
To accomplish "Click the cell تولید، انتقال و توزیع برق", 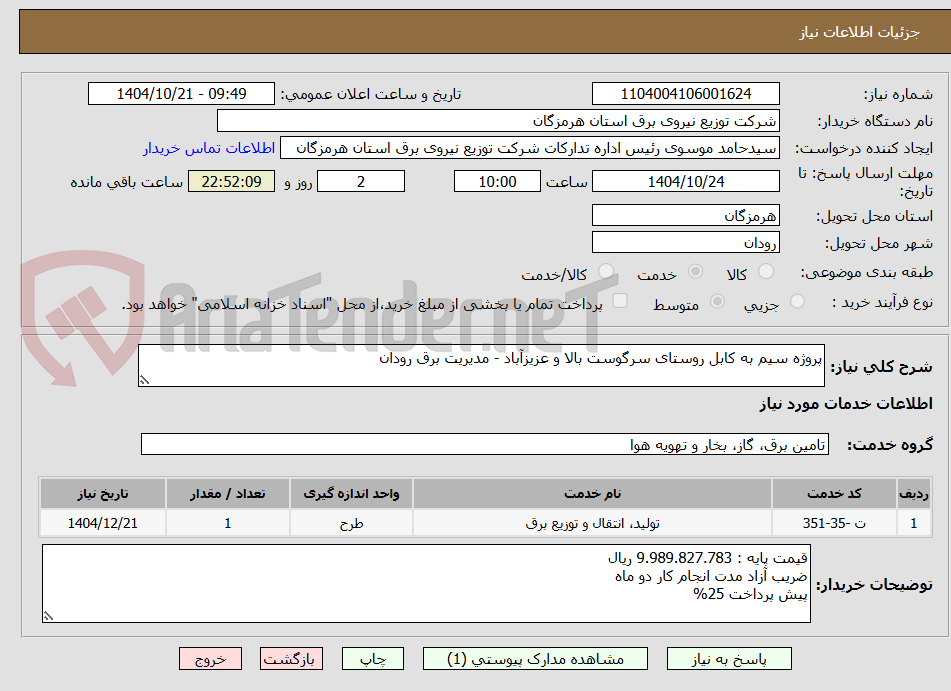I will pyautogui.click(x=592, y=523).
